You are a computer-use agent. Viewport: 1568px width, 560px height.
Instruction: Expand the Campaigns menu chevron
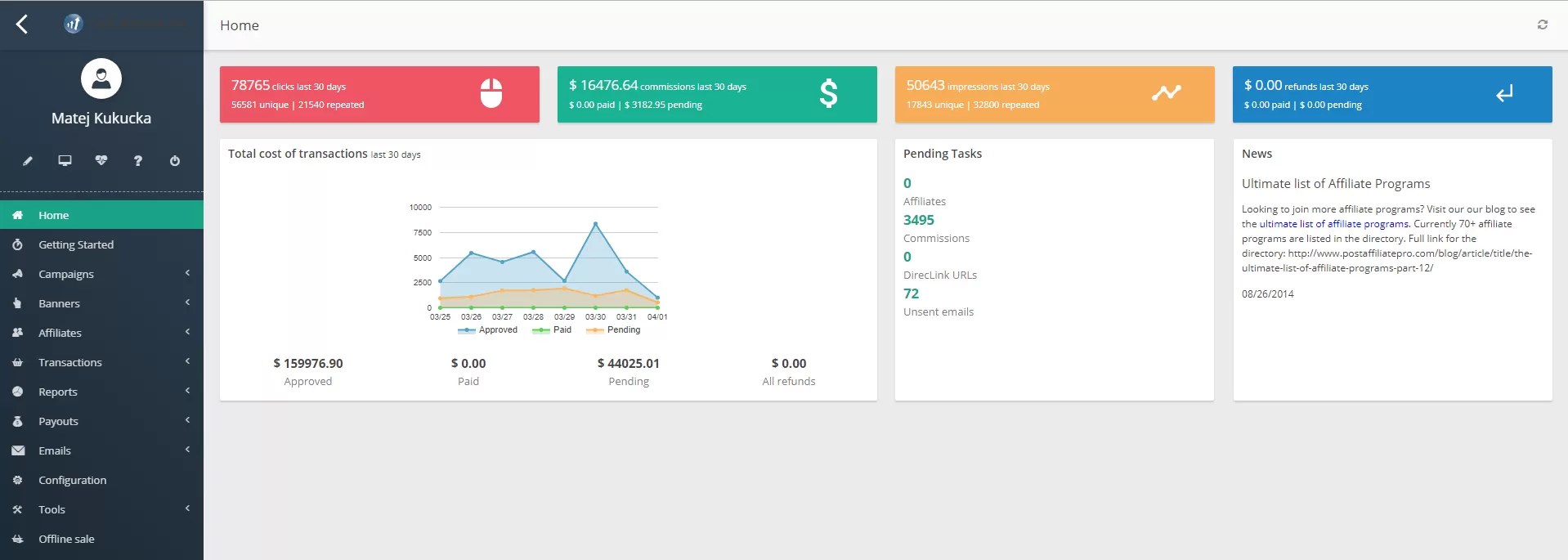[187, 273]
